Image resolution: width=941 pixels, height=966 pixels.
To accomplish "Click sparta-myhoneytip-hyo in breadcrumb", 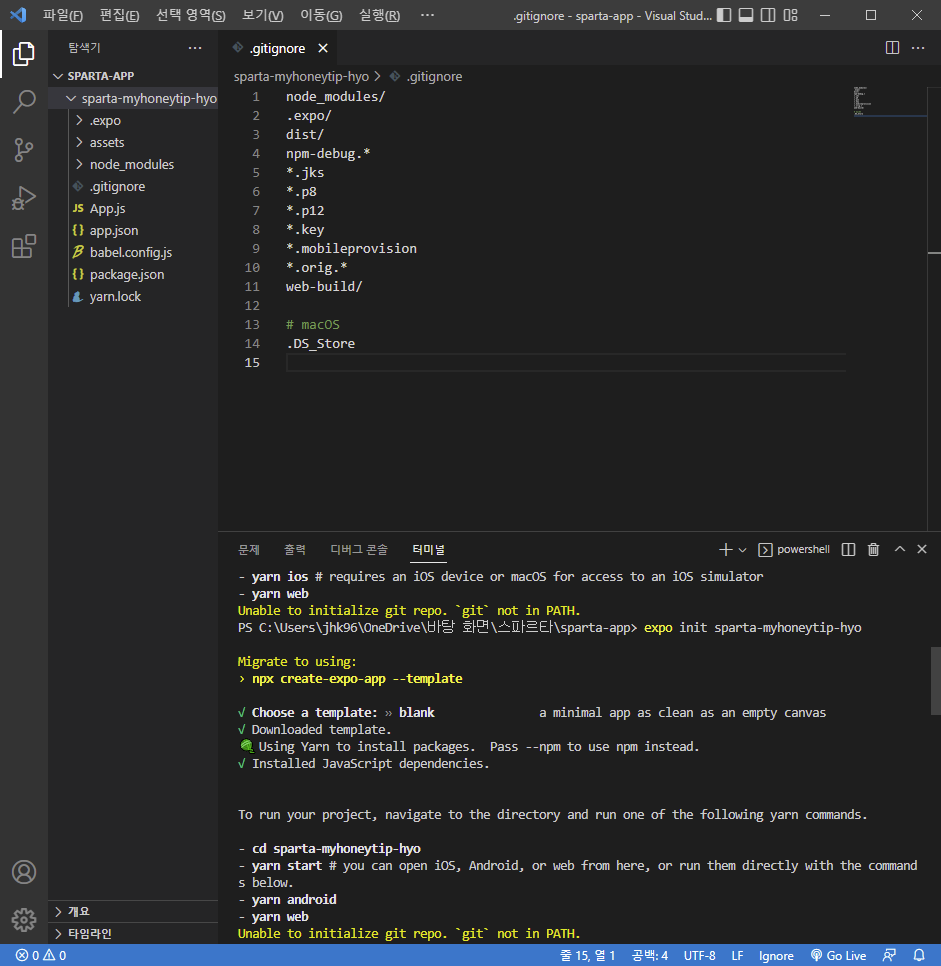I will [x=301, y=76].
